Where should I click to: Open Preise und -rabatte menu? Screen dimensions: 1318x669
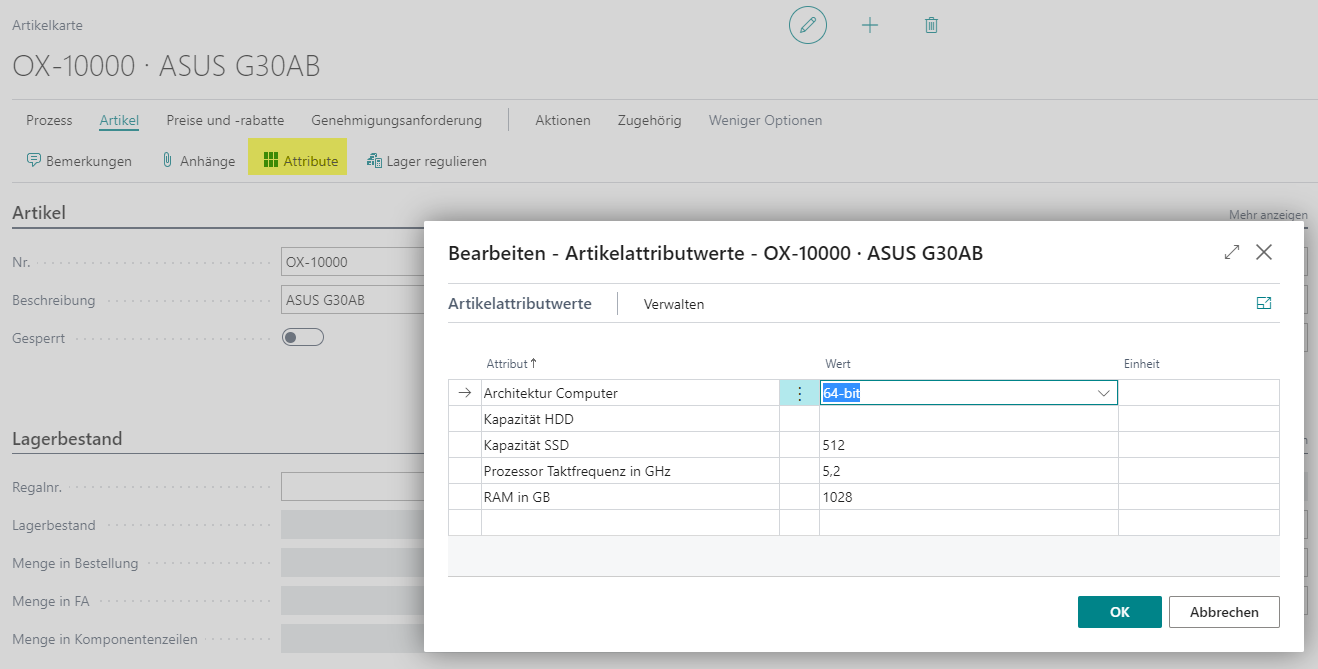pos(225,120)
